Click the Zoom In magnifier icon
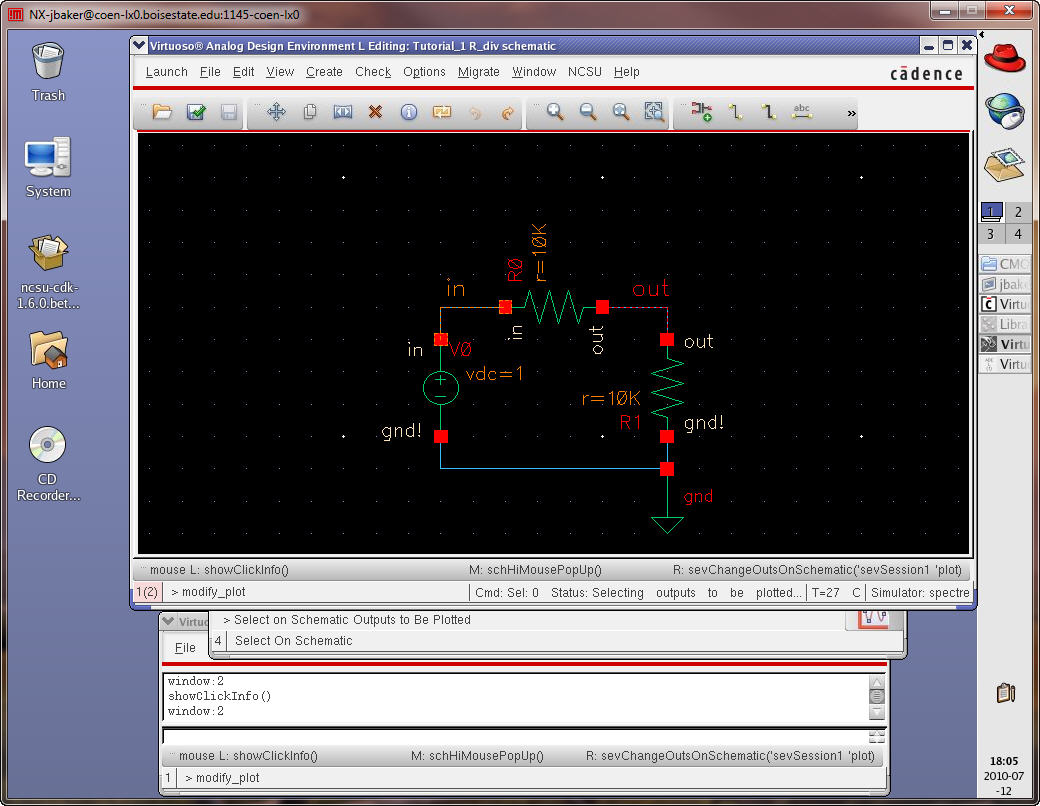 [555, 113]
